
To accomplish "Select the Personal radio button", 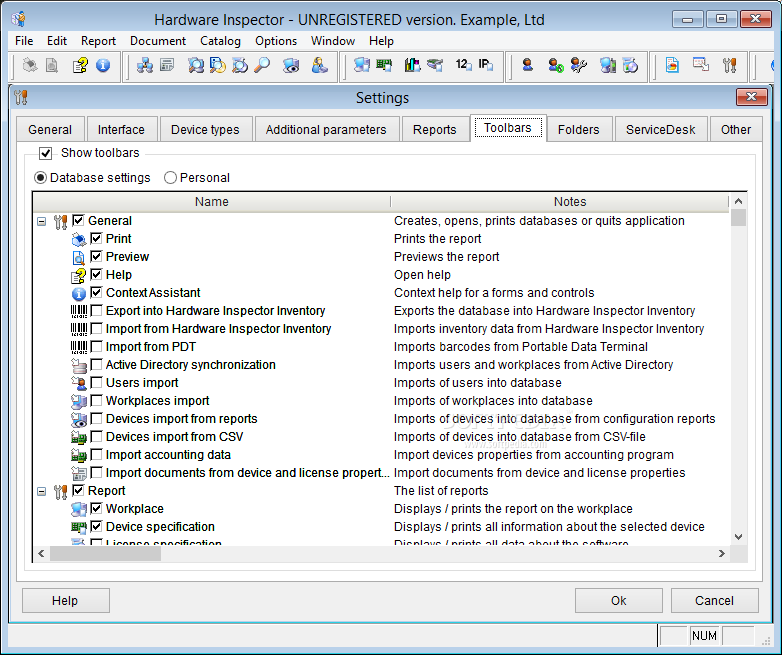I will point(170,178).
